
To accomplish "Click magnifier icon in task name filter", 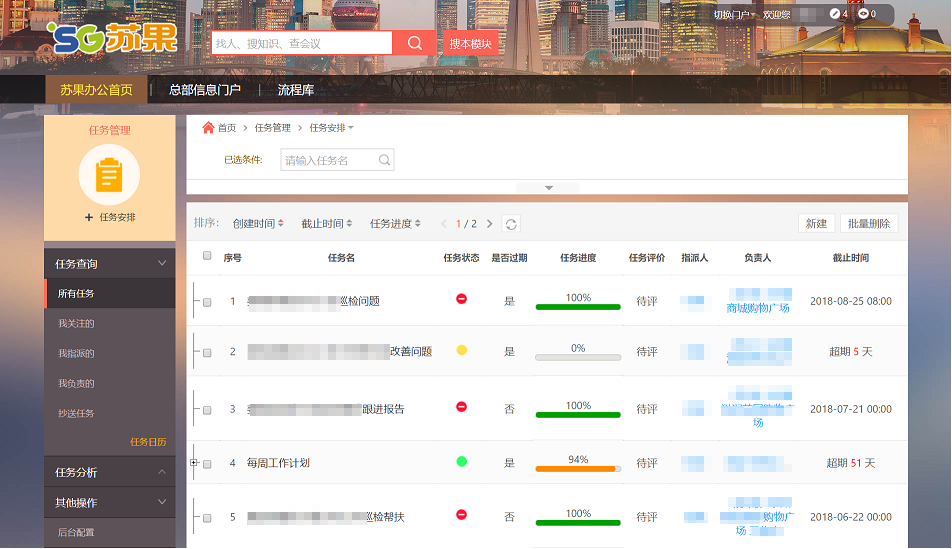I will [x=384, y=160].
